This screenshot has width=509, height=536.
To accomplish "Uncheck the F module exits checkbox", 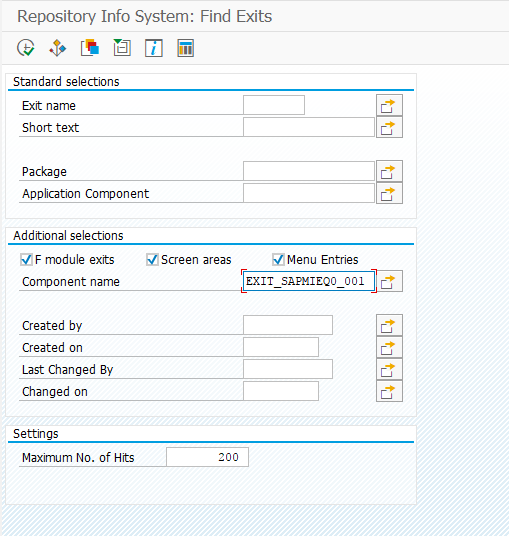I will (x=26, y=259).
